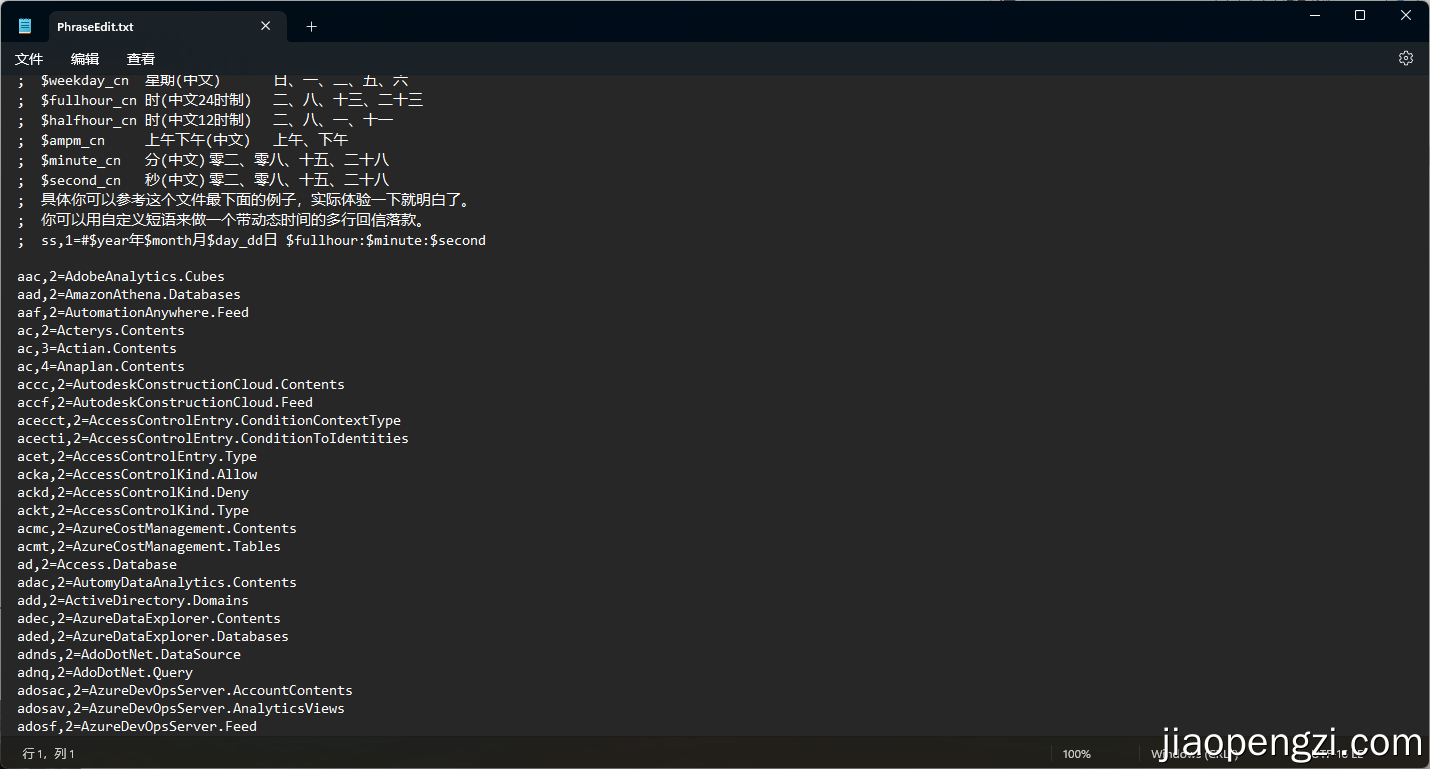The width and height of the screenshot is (1430, 769).
Task: Click the $ampm_cn comment line
Action: [x=183, y=140]
